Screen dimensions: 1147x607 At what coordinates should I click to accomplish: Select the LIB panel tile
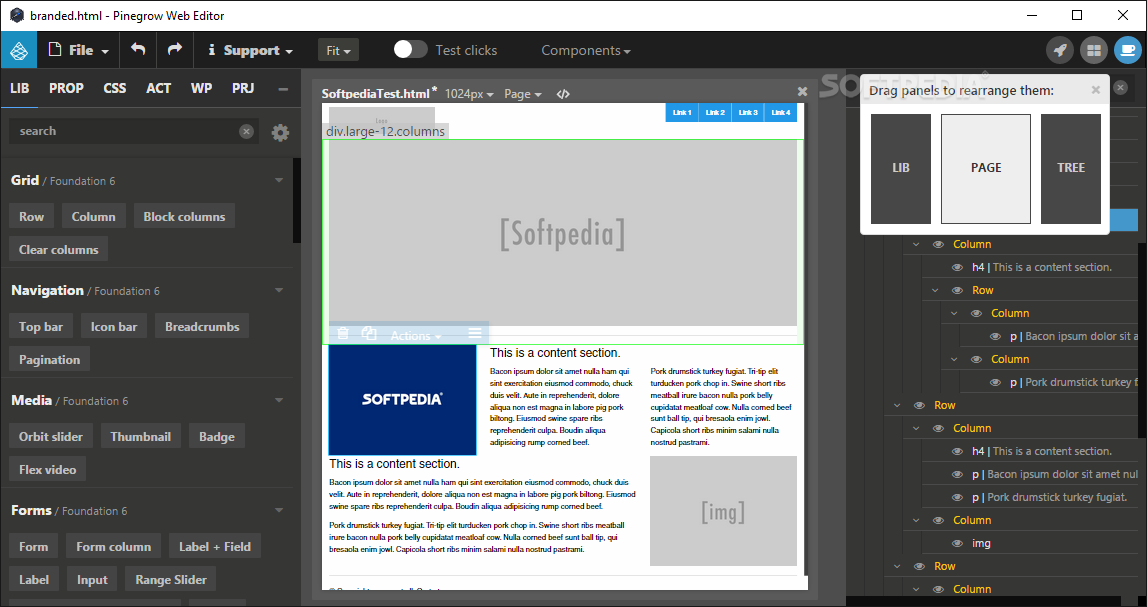tap(900, 168)
